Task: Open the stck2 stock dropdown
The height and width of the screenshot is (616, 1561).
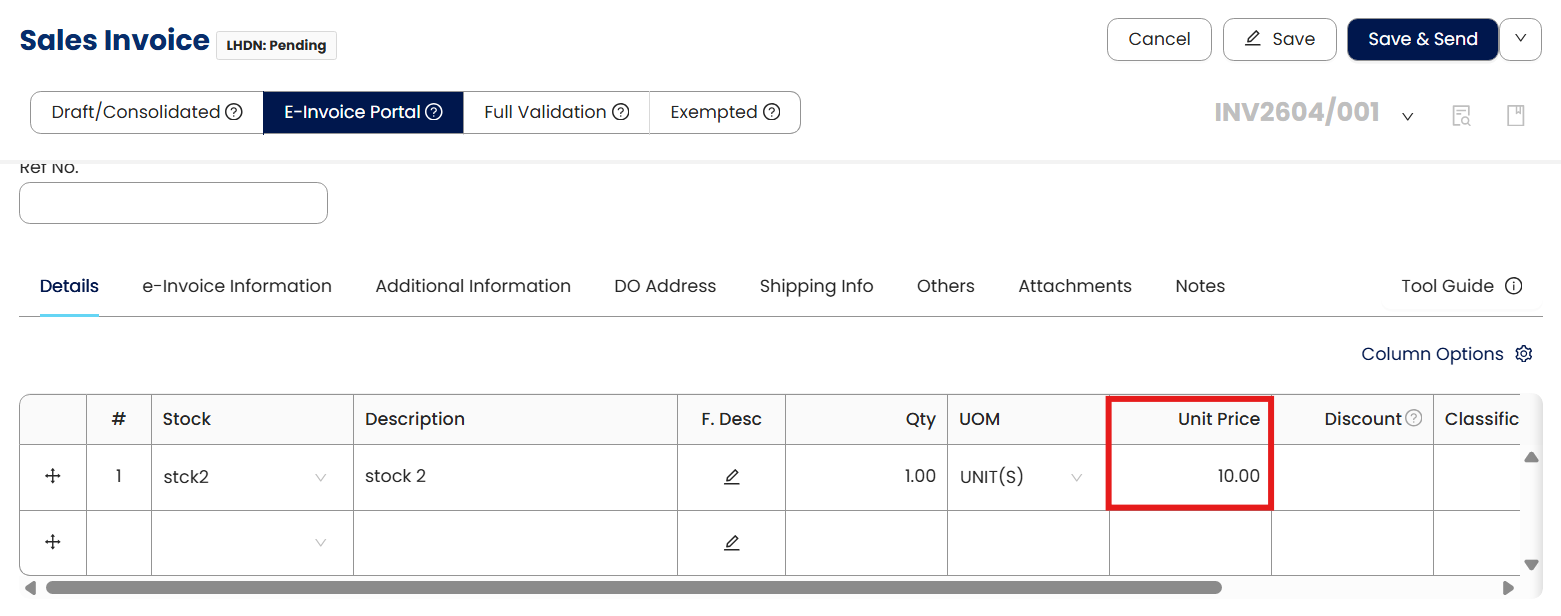Action: coord(321,478)
